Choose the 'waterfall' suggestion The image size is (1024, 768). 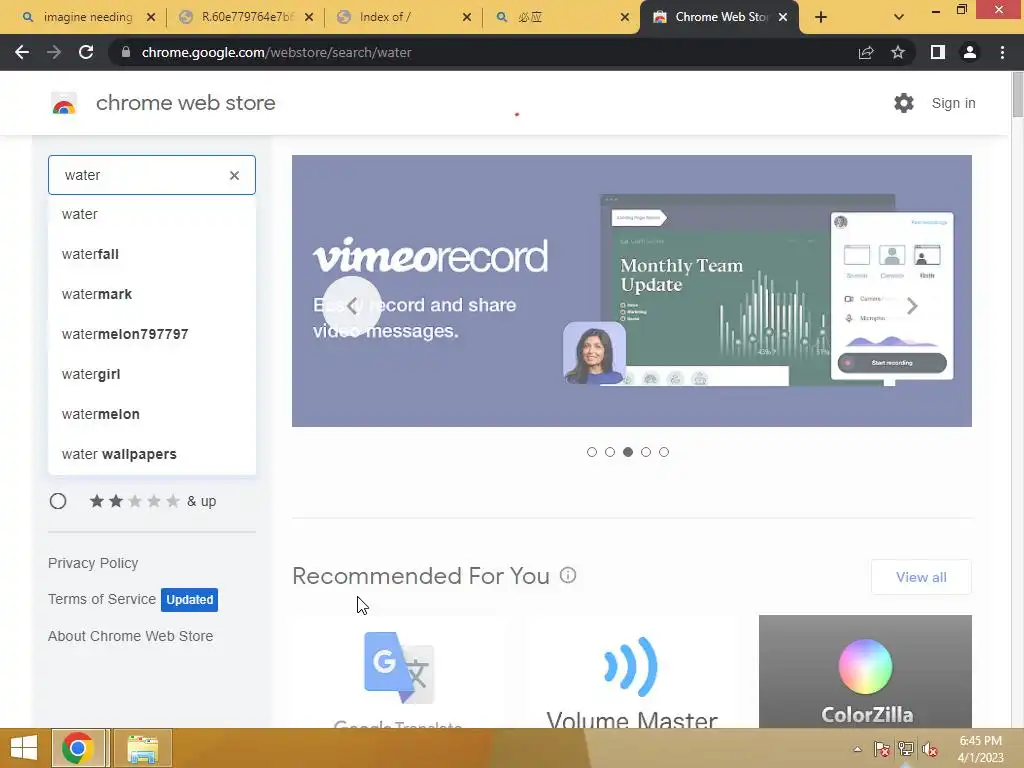(x=152, y=254)
